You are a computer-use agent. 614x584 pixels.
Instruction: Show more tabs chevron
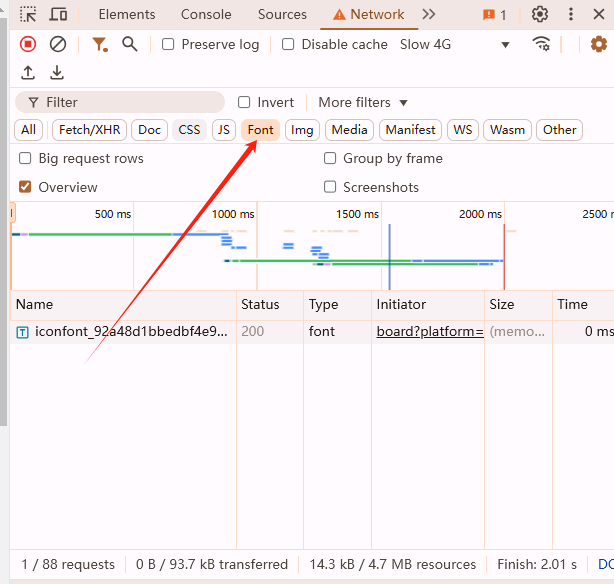(x=429, y=14)
